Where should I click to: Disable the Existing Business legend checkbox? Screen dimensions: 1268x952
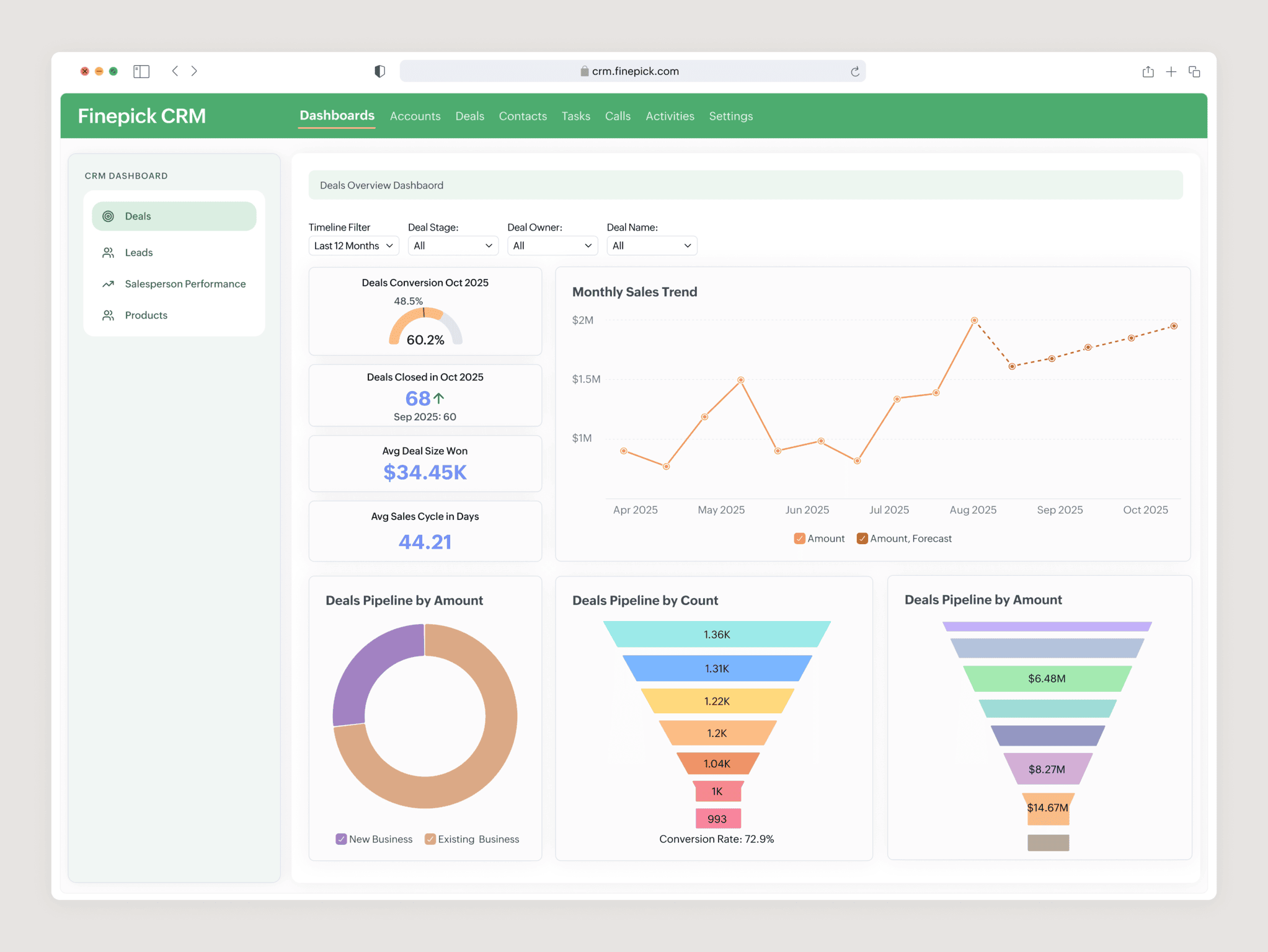[430, 839]
